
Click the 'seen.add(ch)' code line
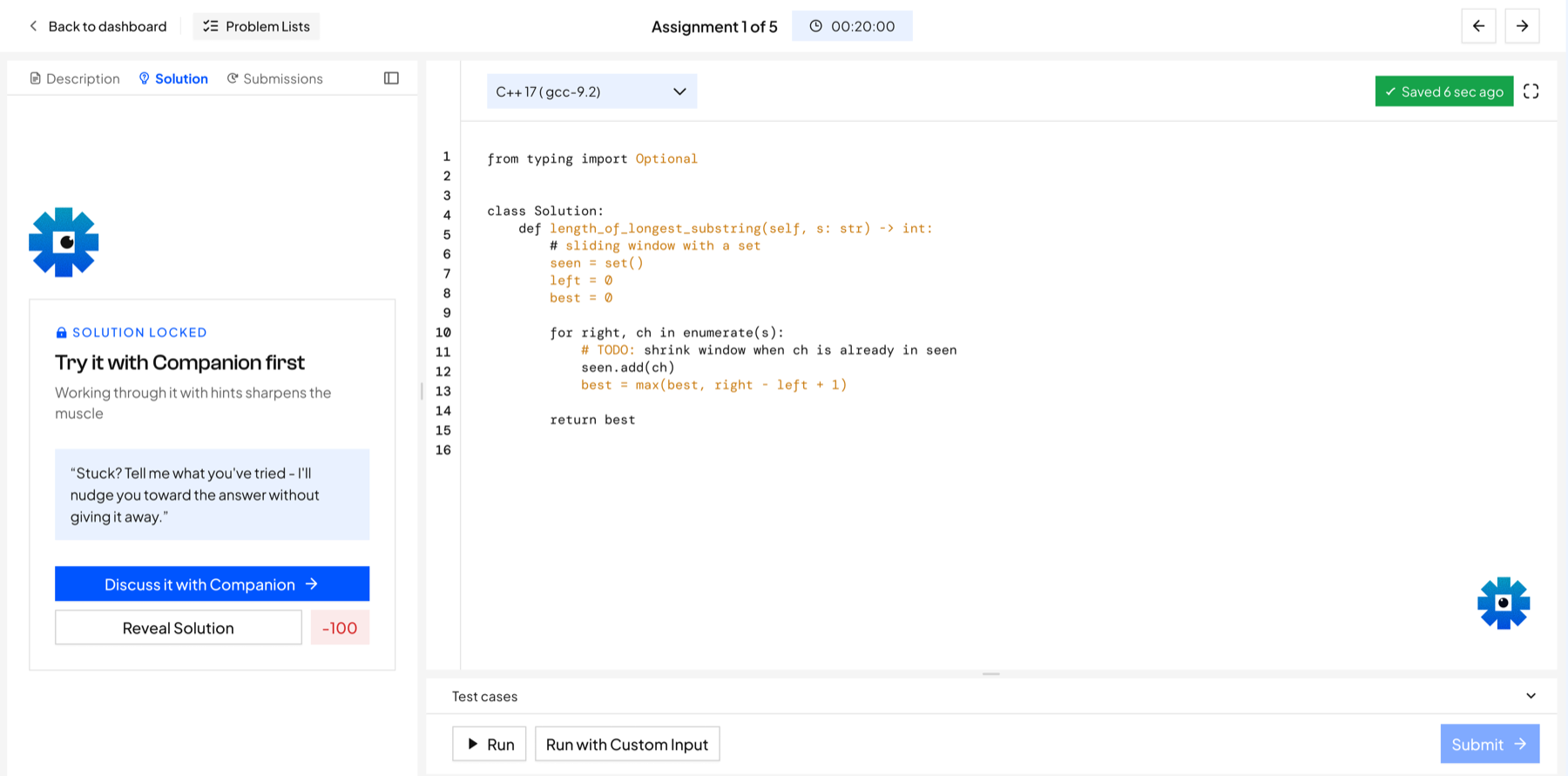[x=628, y=368]
